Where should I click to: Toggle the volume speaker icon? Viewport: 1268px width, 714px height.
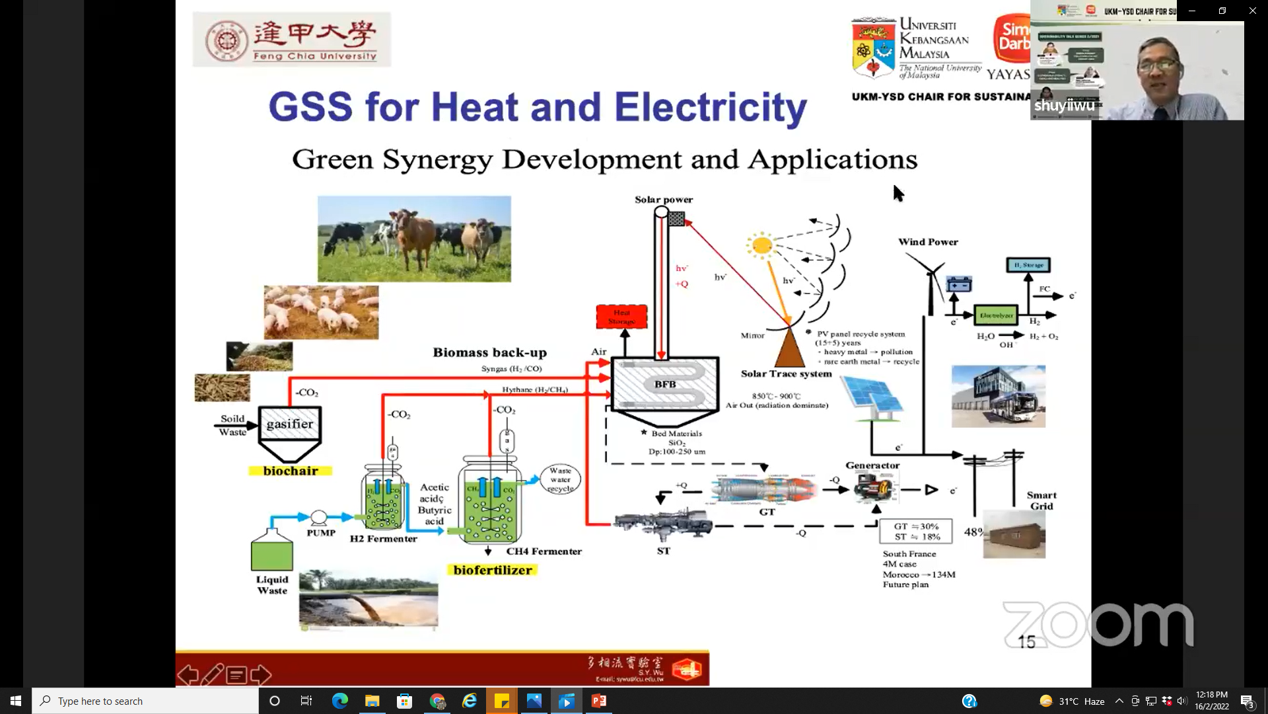point(1182,701)
